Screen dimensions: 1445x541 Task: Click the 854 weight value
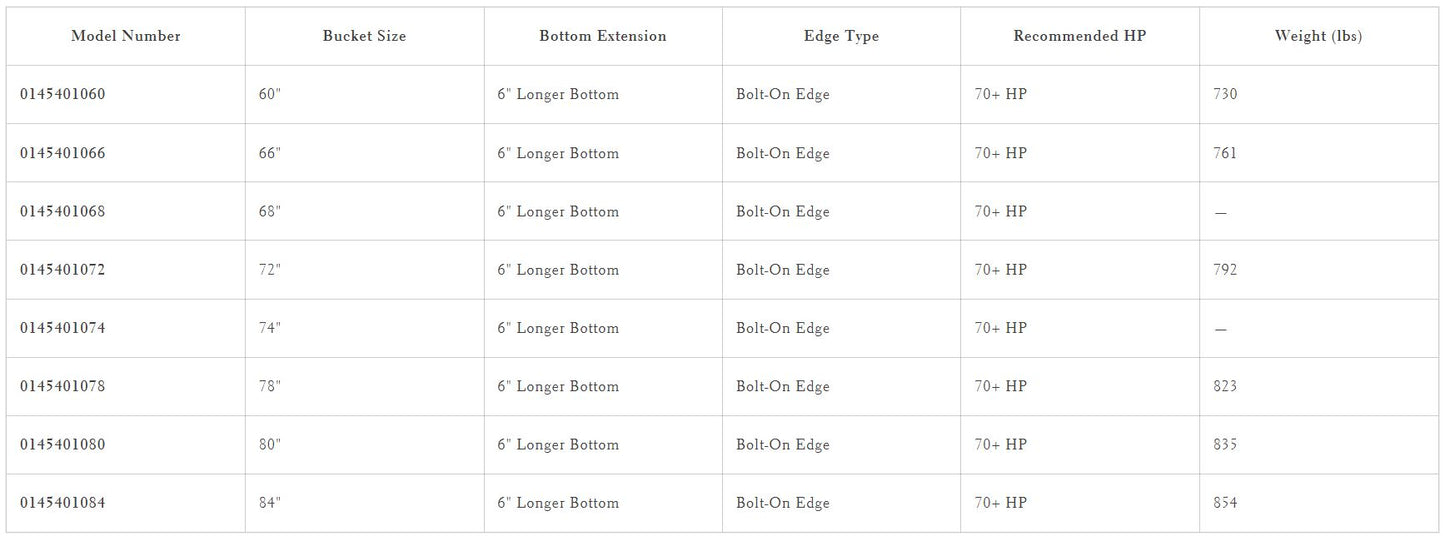[1225, 503]
